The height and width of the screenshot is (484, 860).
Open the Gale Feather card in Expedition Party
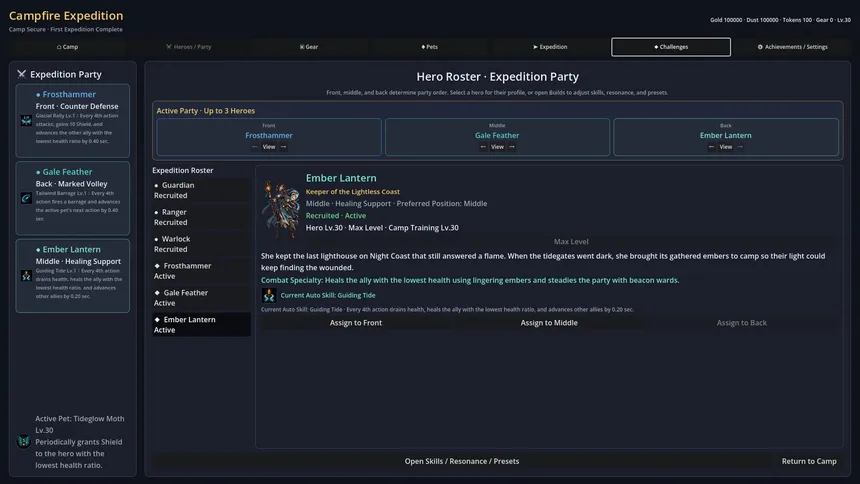click(72, 198)
